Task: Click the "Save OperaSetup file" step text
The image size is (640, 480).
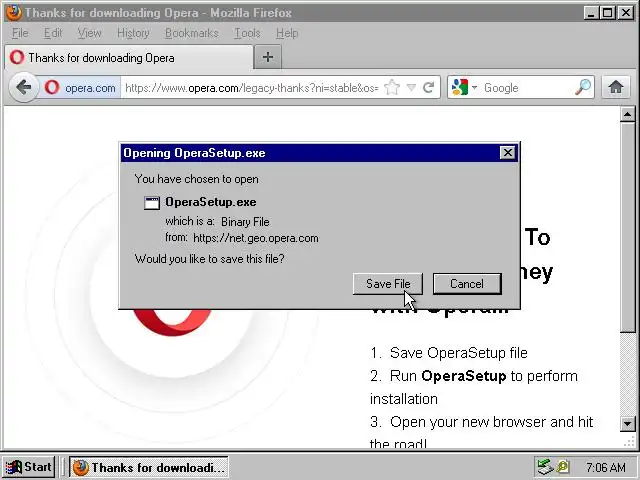Action: (459, 353)
